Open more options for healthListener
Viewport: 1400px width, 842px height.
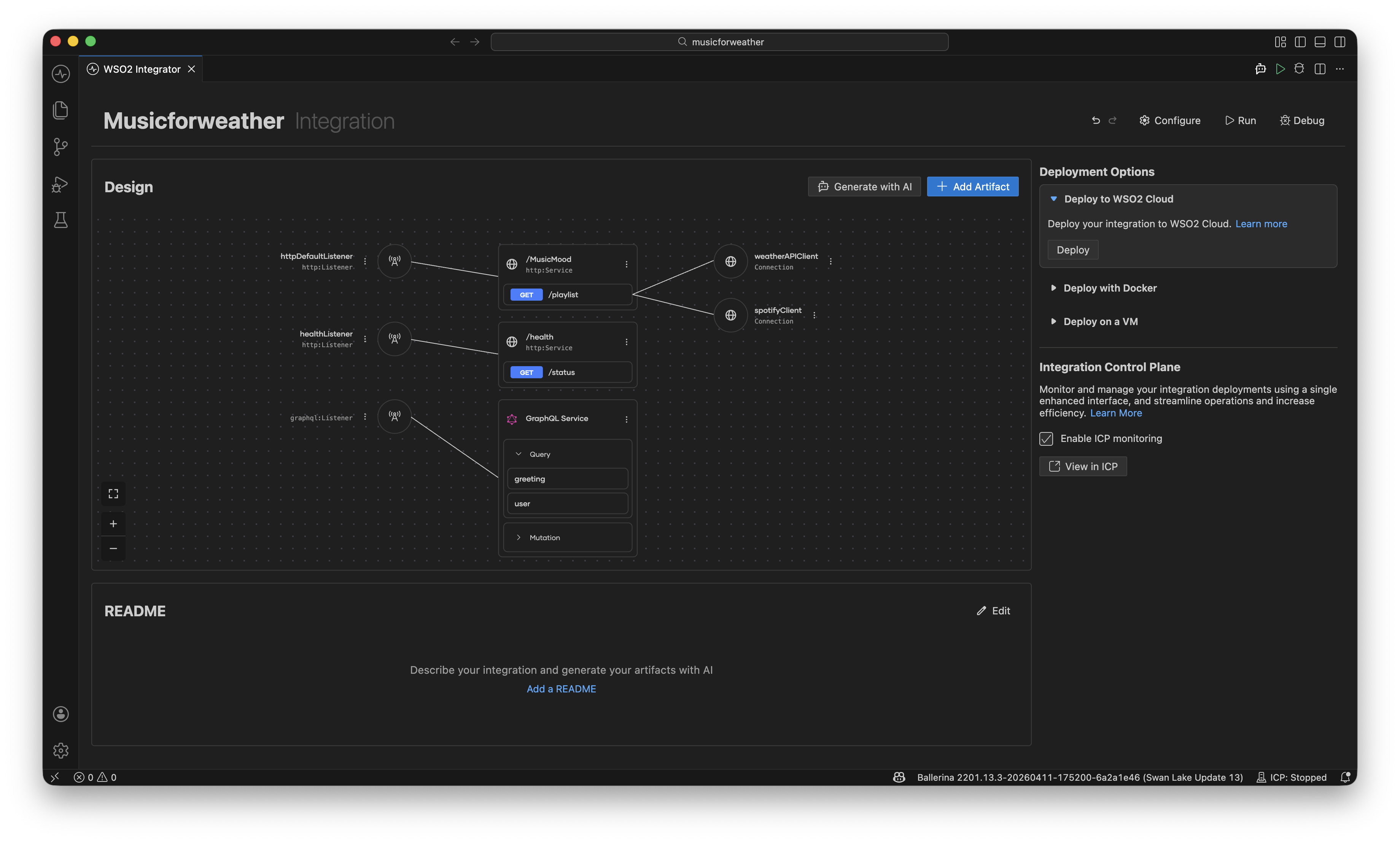tap(364, 339)
